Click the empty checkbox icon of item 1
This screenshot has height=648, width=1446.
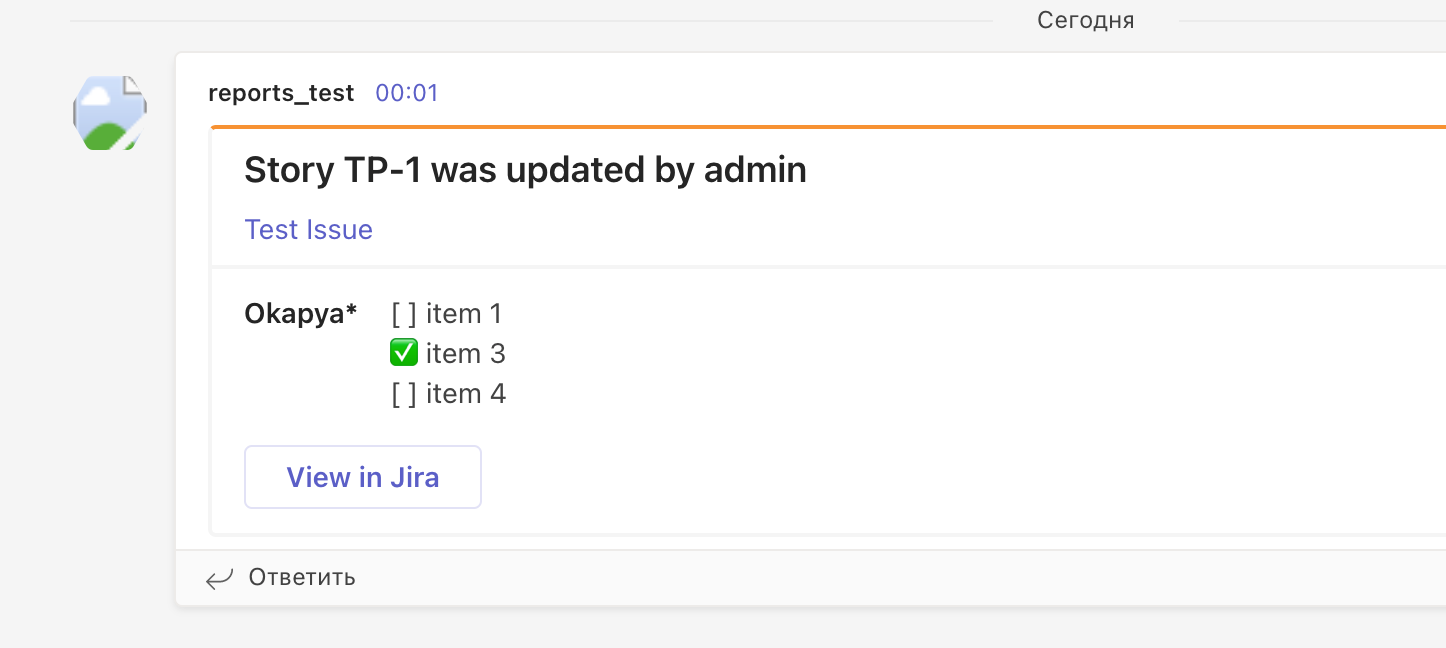[401, 313]
